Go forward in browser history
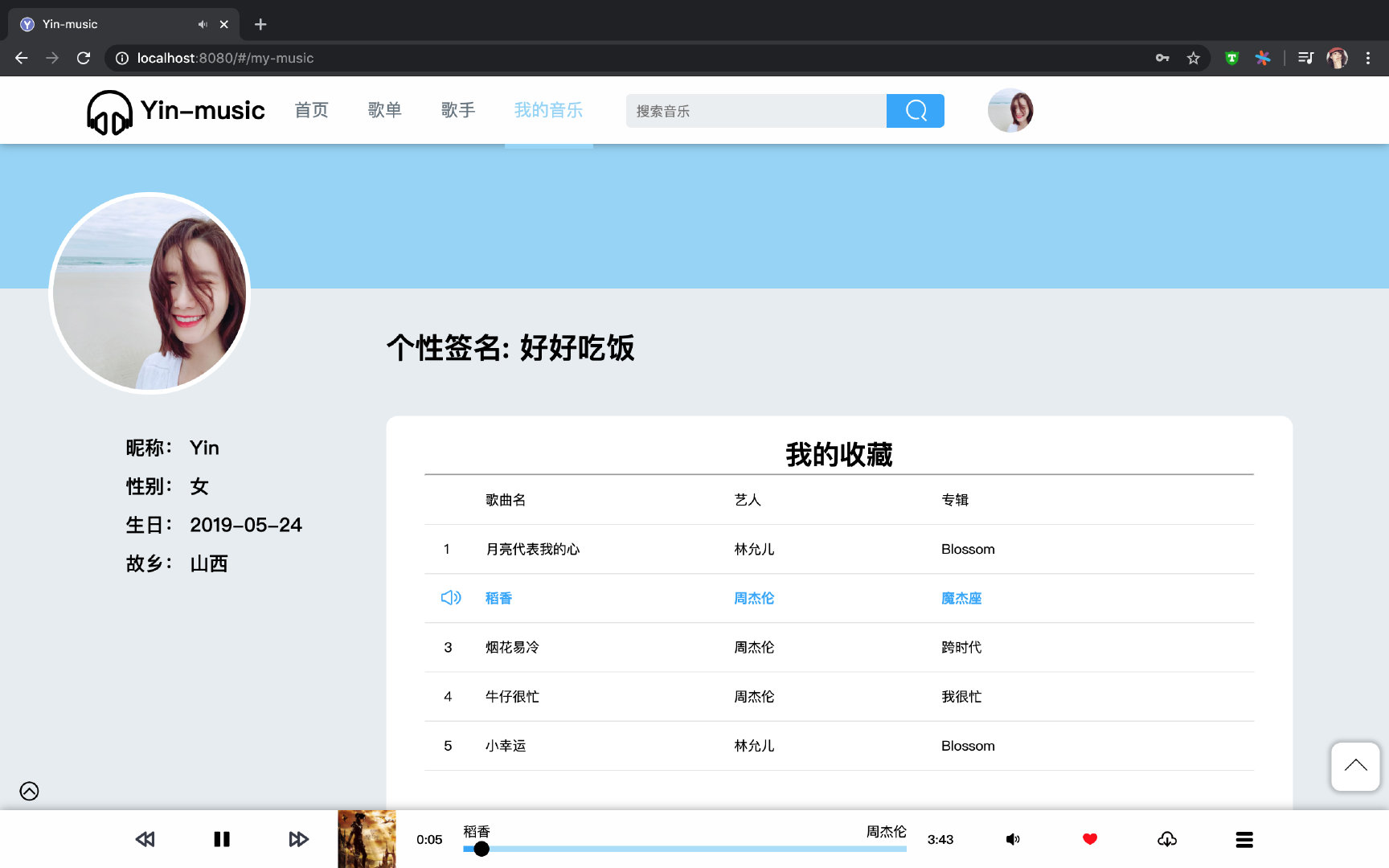The height and width of the screenshot is (868, 1389). [x=52, y=58]
